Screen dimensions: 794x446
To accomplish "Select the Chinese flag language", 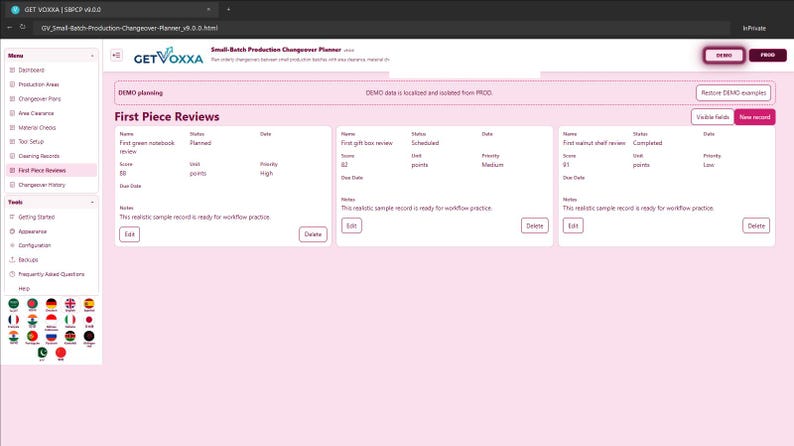I will point(61,353).
